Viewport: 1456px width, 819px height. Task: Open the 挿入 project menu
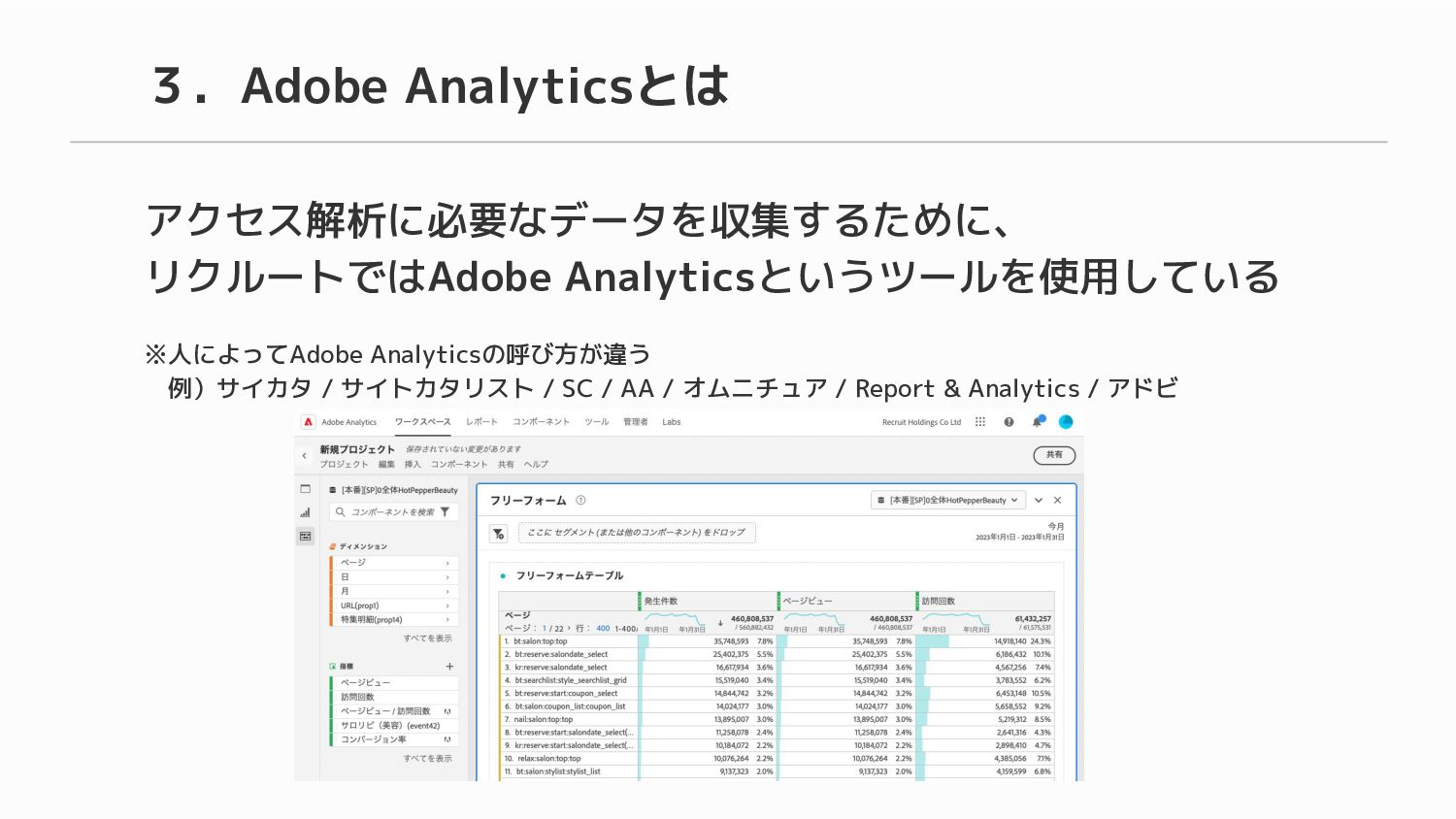413,465
